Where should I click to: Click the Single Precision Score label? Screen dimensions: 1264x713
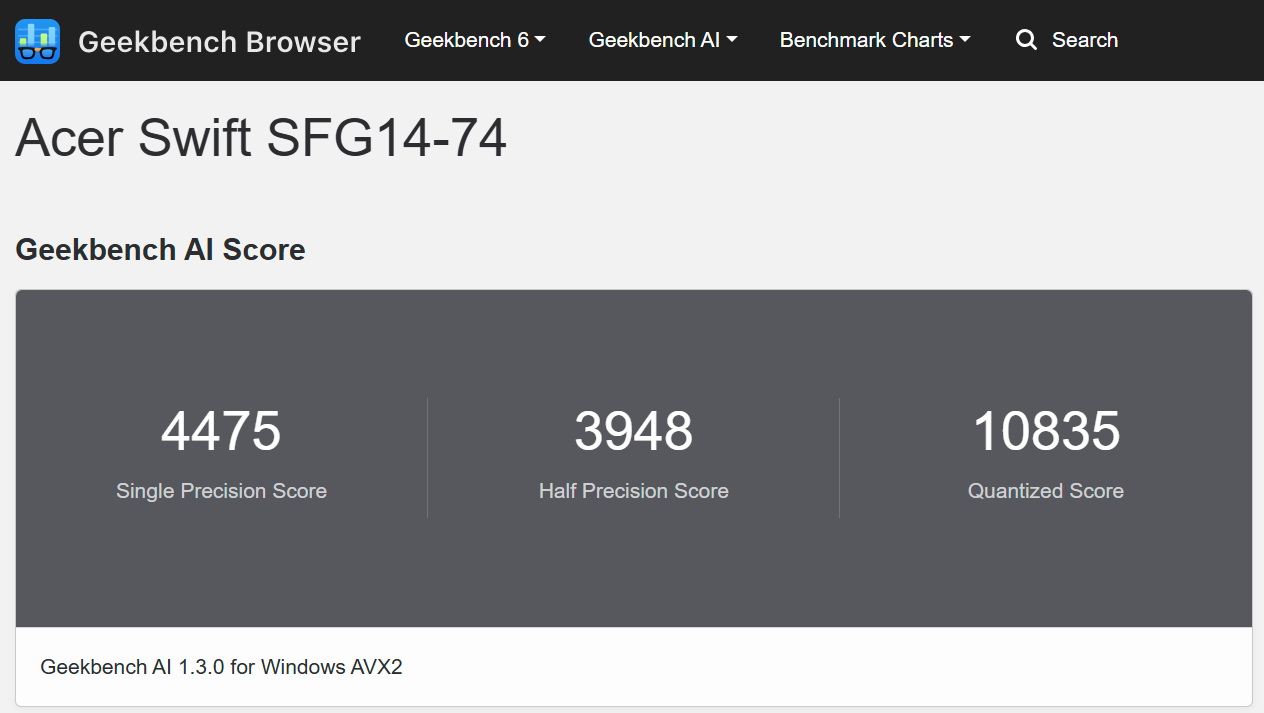(221, 491)
